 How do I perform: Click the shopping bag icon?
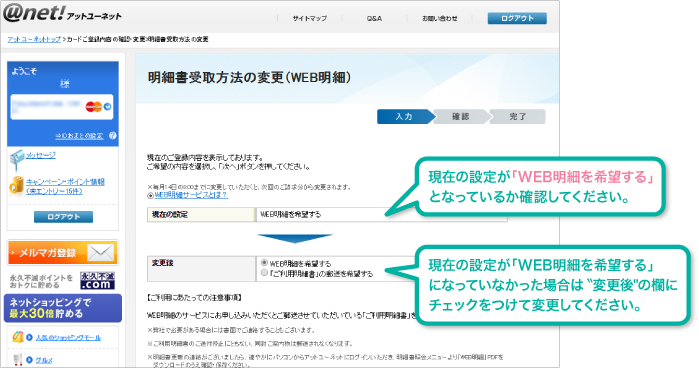[17, 337]
